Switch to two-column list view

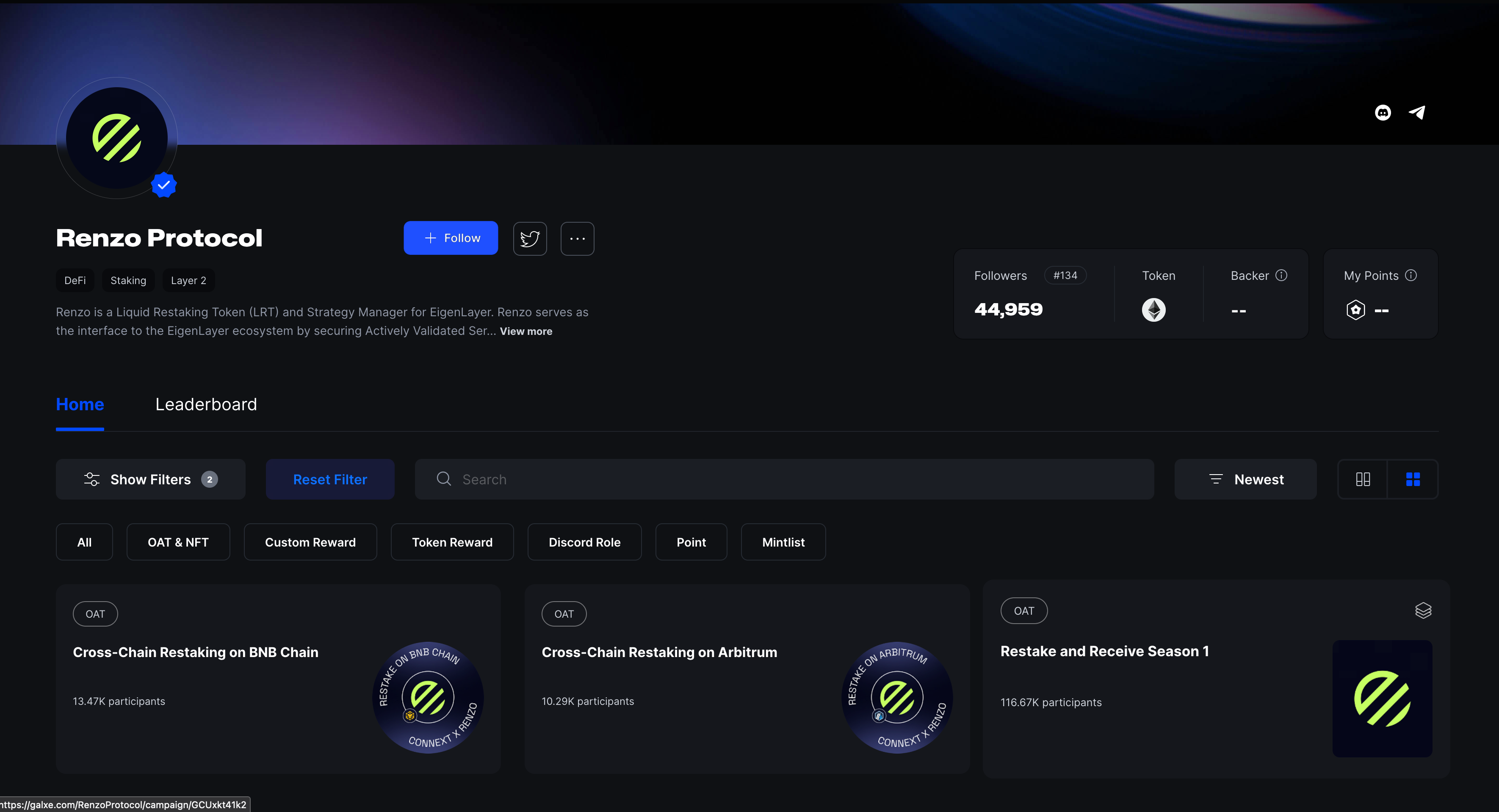[x=1363, y=479]
